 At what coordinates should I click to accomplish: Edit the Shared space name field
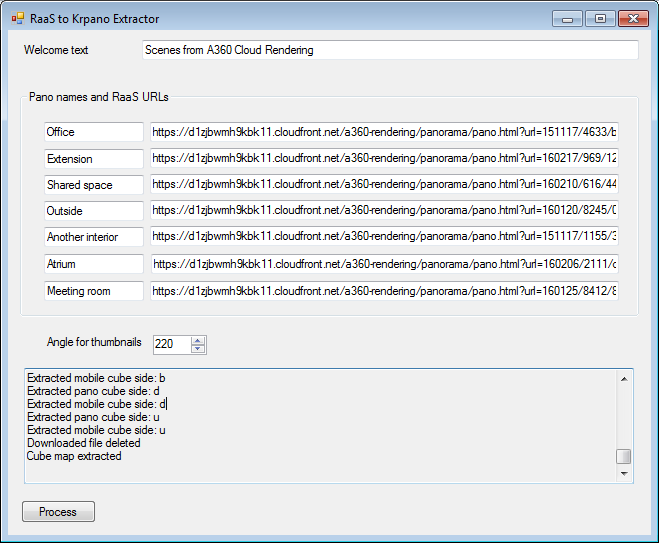[x=94, y=185]
